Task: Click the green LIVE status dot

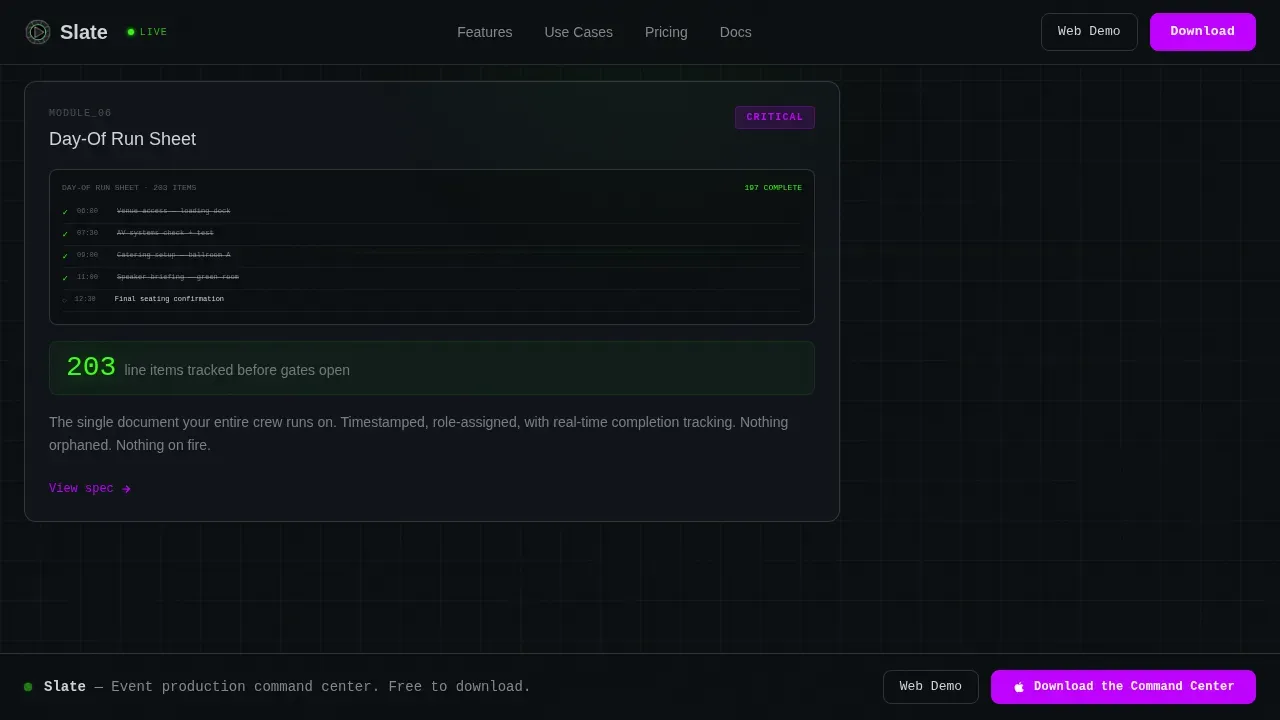Action: (131, 32)
